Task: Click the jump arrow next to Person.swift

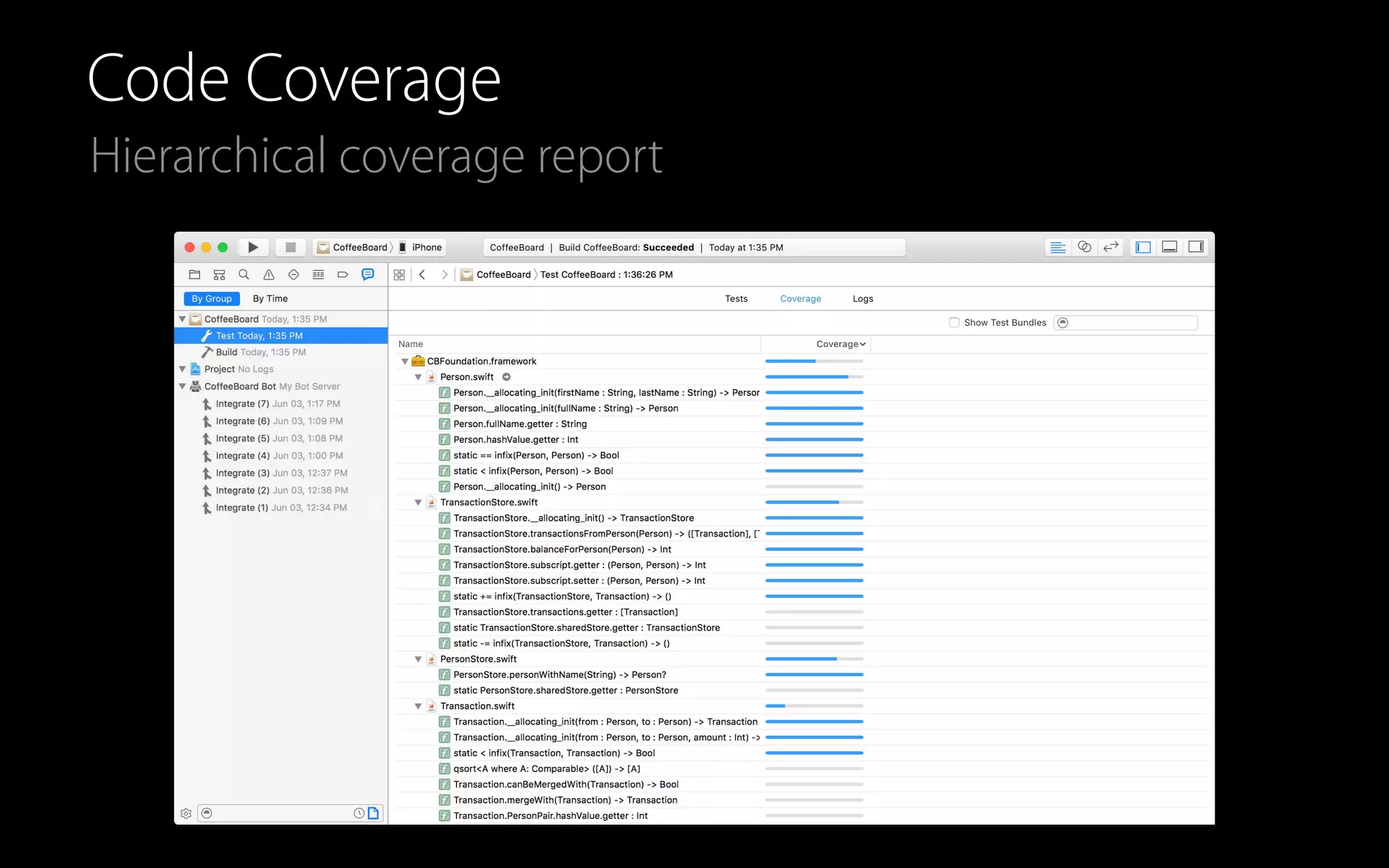Action: (x=506, y=377)
